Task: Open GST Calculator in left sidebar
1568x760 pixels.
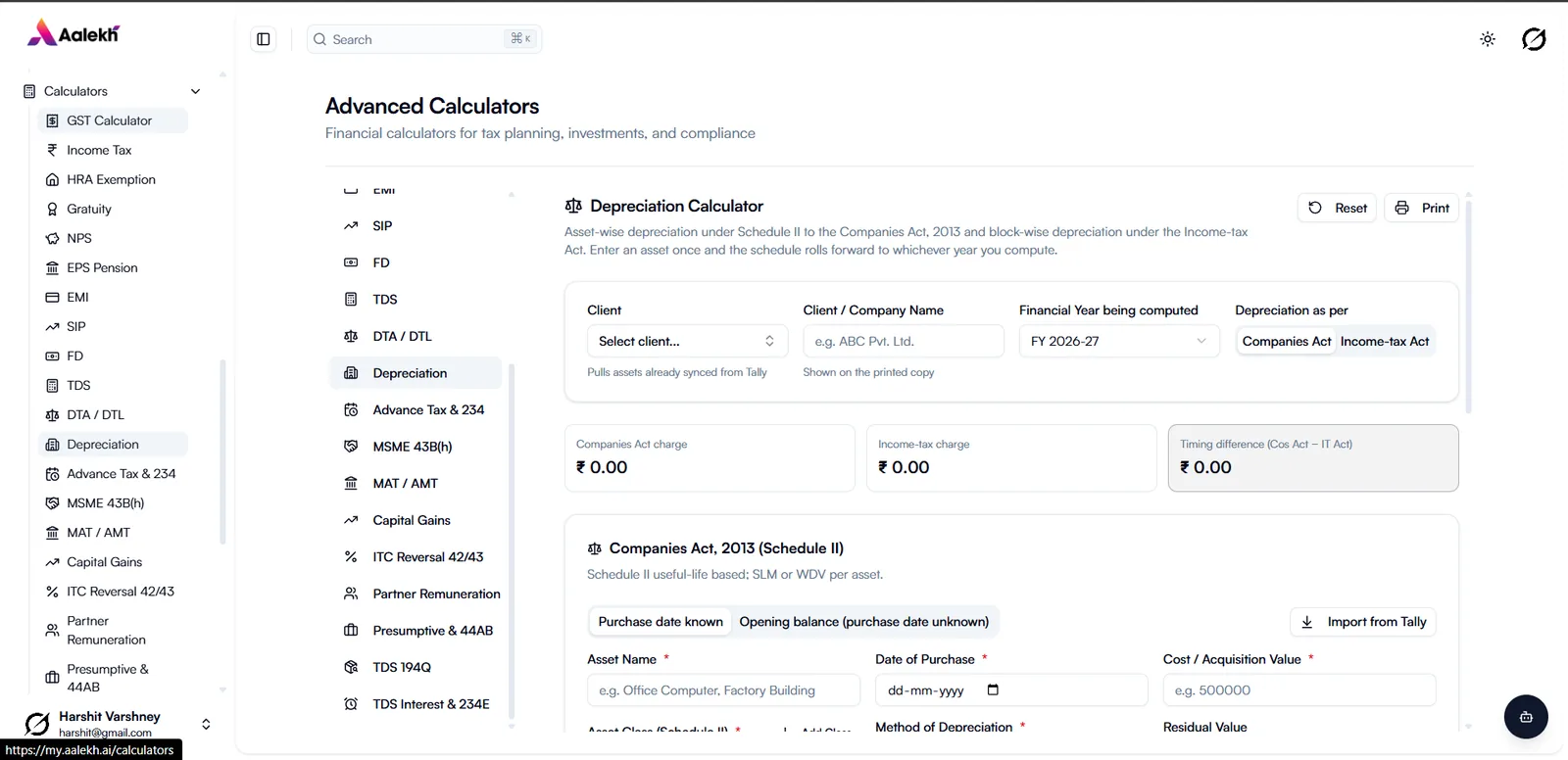Action: pyautogui.click(x=113, y=120)
